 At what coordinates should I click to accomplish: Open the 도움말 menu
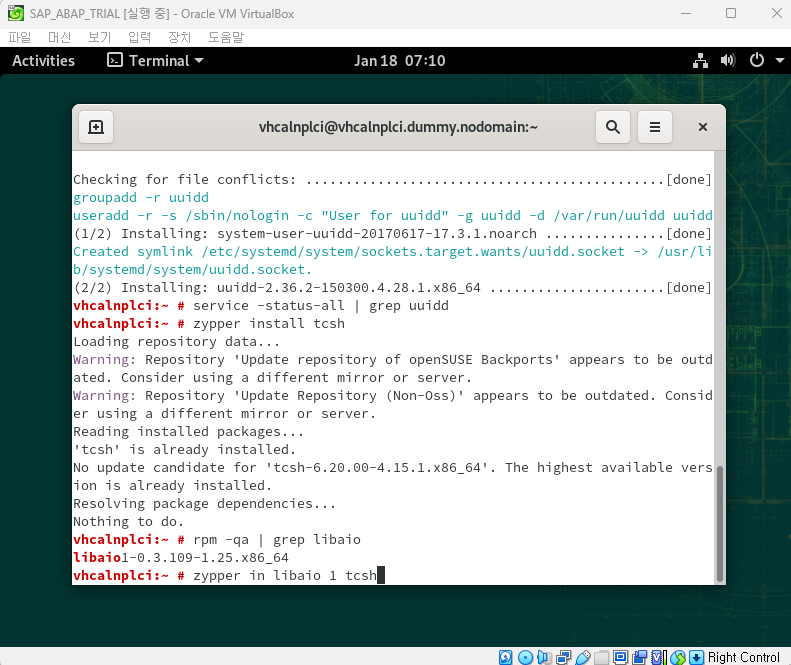click(226, 37)
